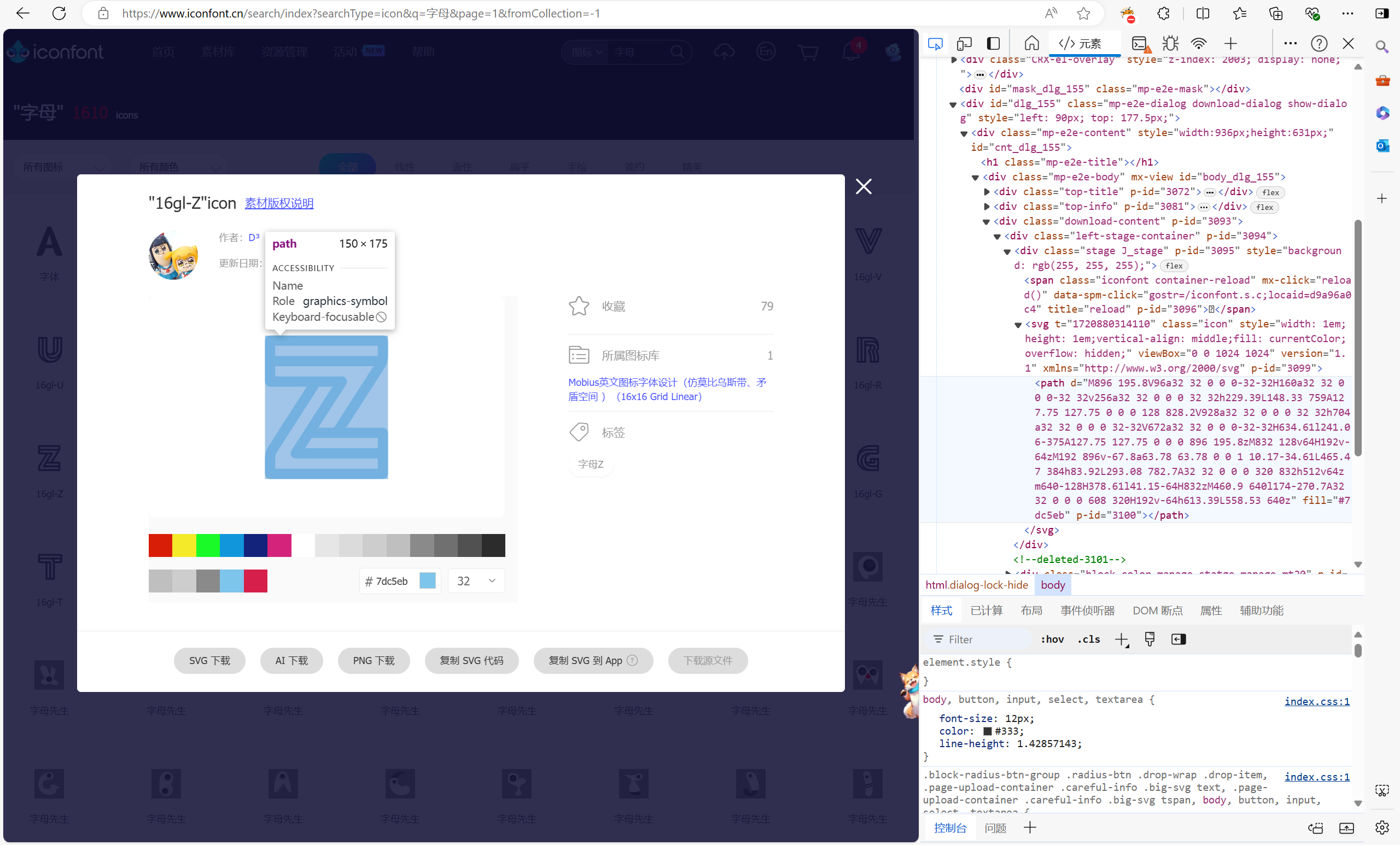This screenshot has width=1400, height=845.
Task: Pick the red color swatch
Action: point(160,545)
